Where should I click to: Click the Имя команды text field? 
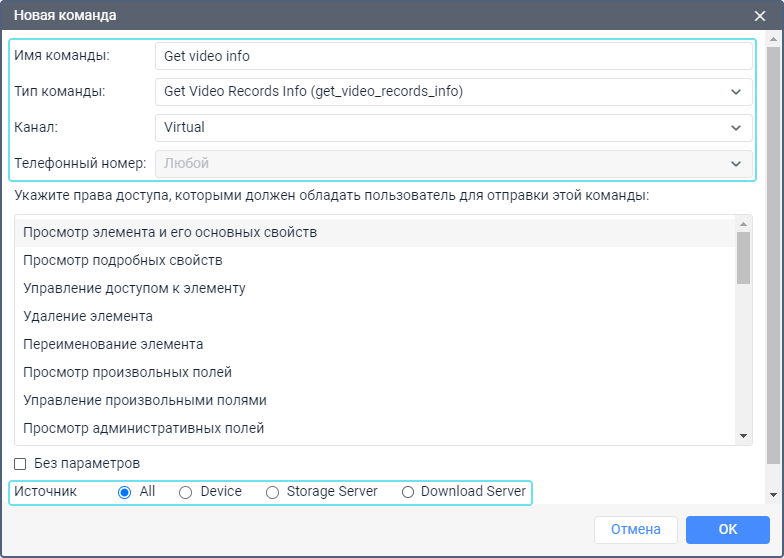(x=453, y=56)
